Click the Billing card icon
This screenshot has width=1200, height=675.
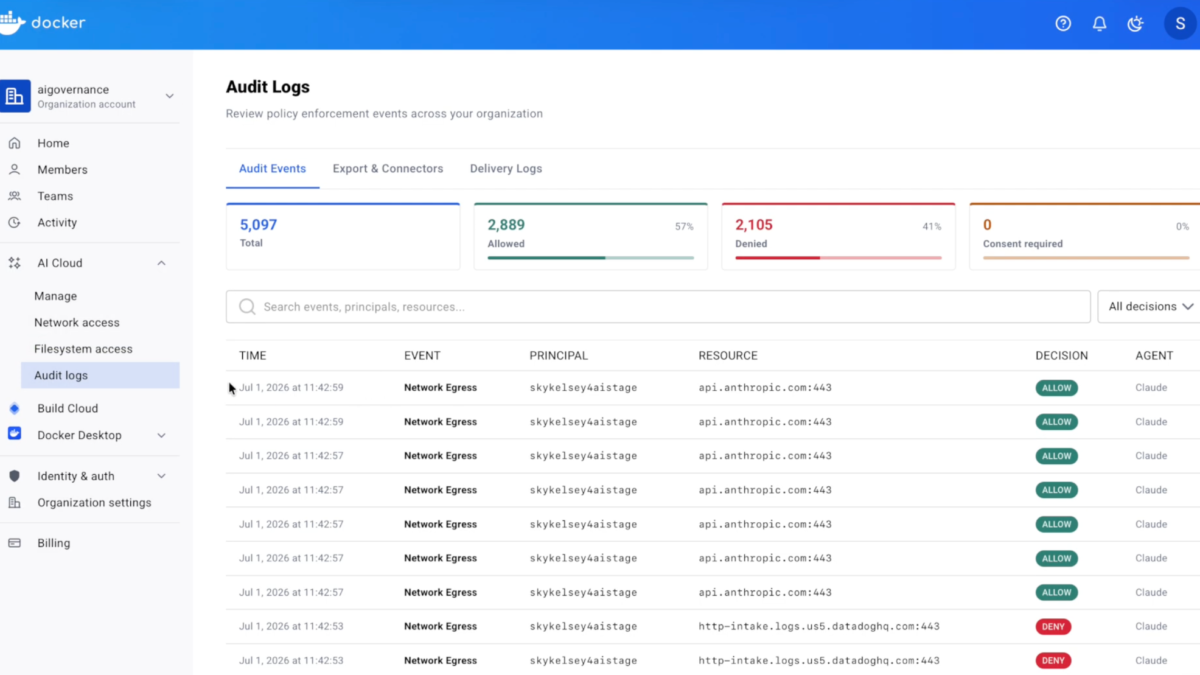[14, 543]
